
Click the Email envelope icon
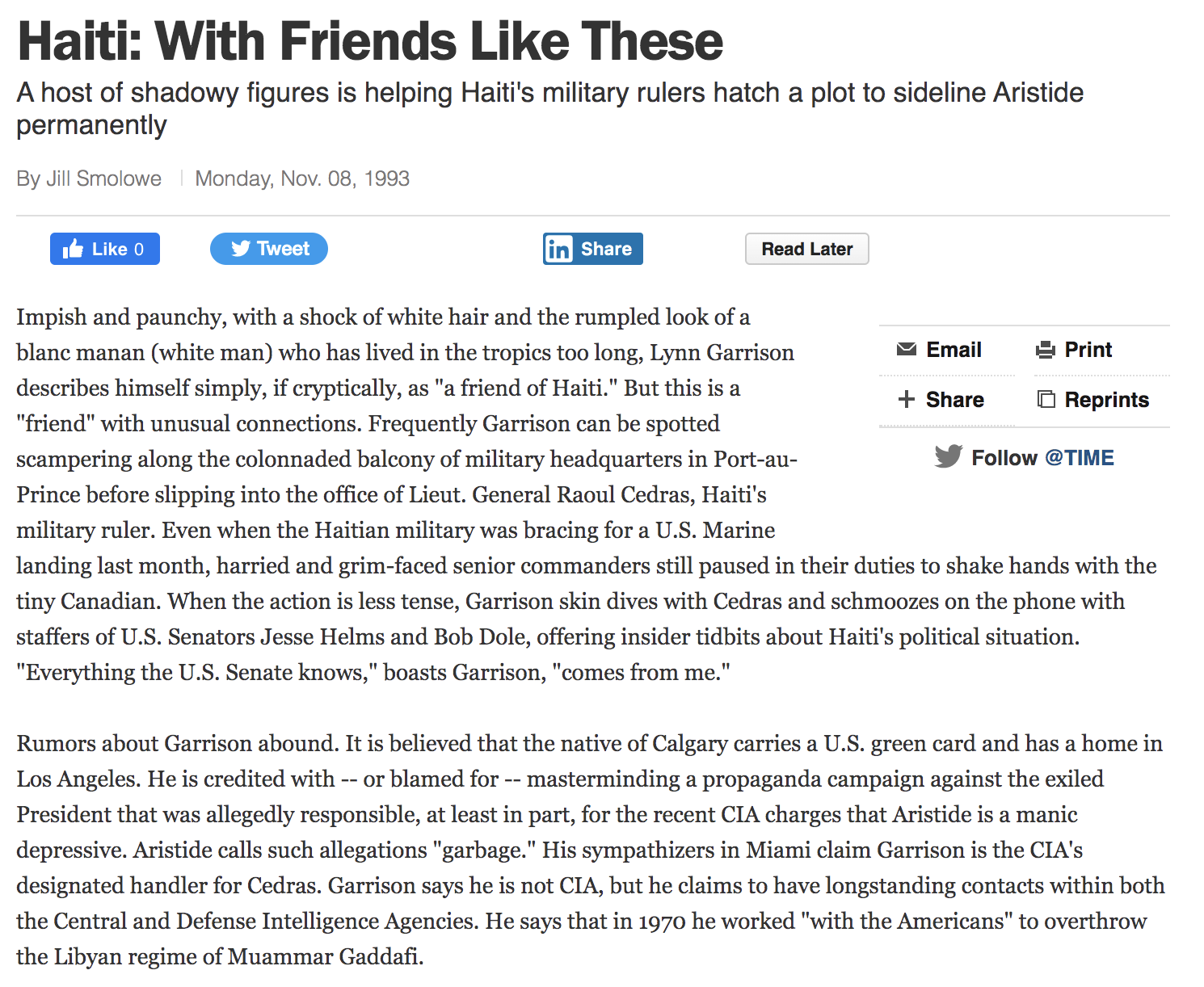pyautogui.click(x=907, y=350)
